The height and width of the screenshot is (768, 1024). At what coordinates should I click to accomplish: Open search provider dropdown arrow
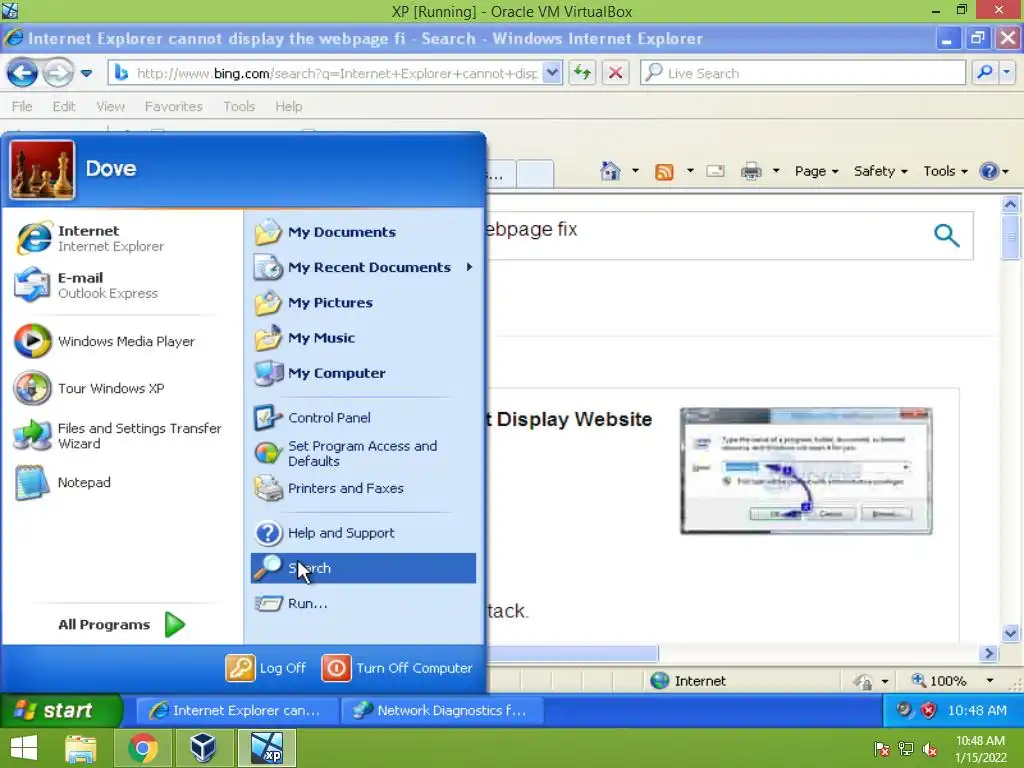point(1007,72)
